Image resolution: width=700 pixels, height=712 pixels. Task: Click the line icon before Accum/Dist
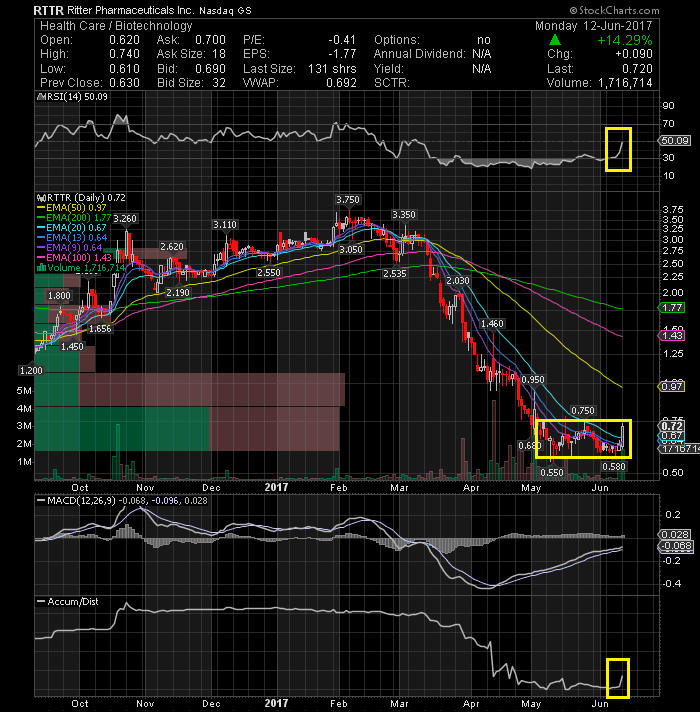pyautogui.click(x=41, y=602)
